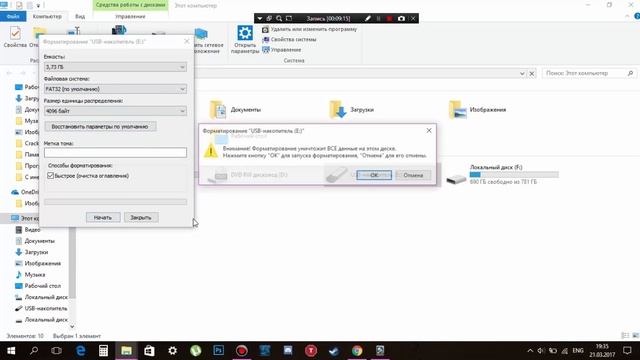The height and width of the screenshot is (360, 640).
Task: Select USB-накопитель in navigation pane
Action: tap(41, 309)
